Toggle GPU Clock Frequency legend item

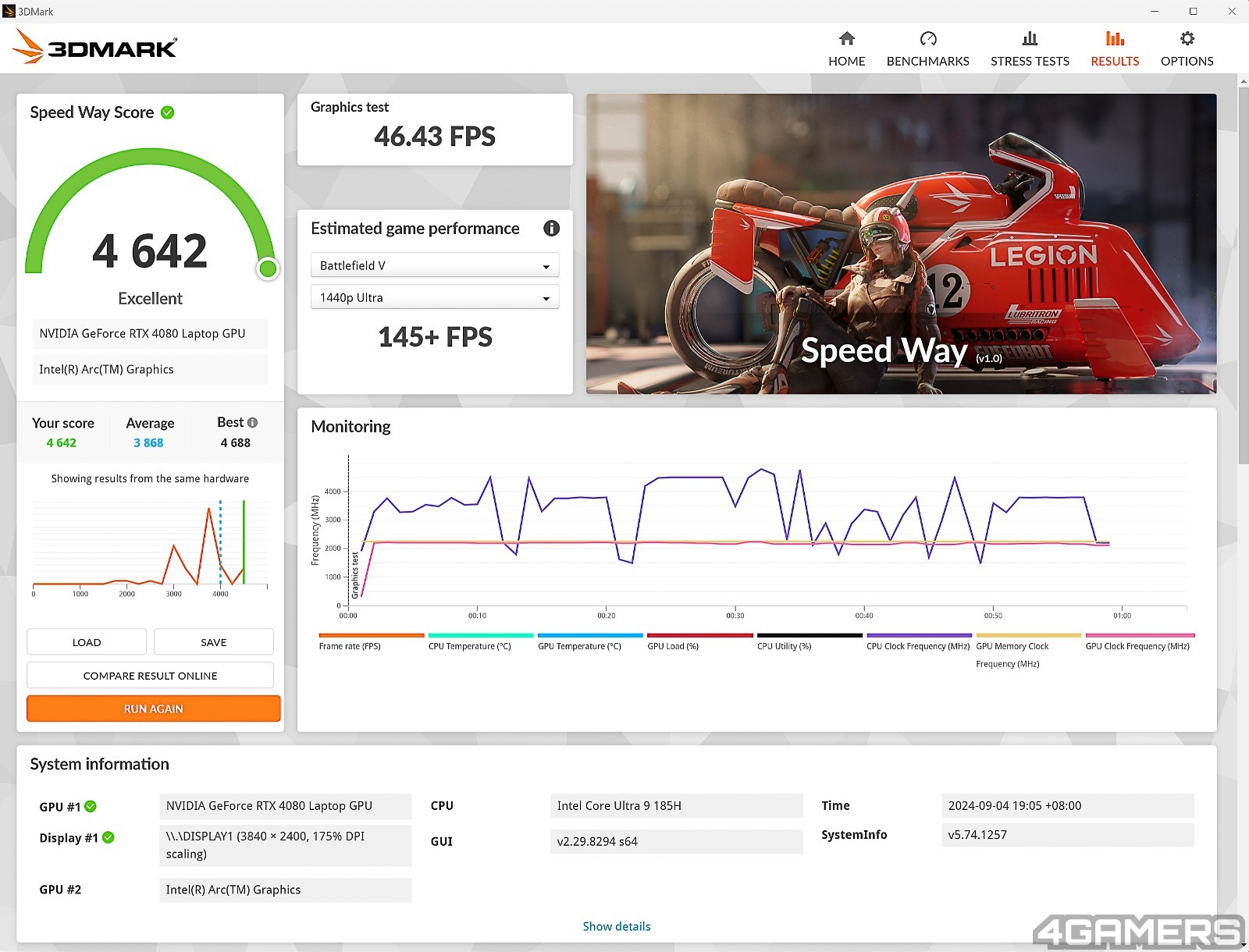click(1139, 641)
